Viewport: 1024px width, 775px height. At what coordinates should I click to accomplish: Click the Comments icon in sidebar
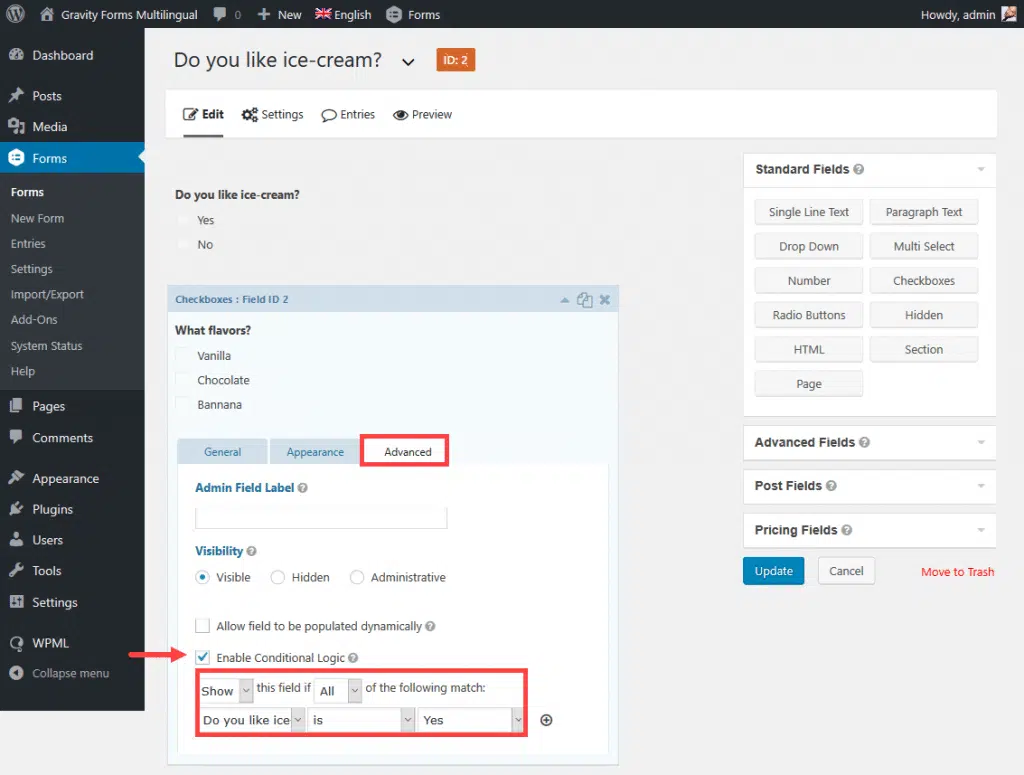[16, 437]
